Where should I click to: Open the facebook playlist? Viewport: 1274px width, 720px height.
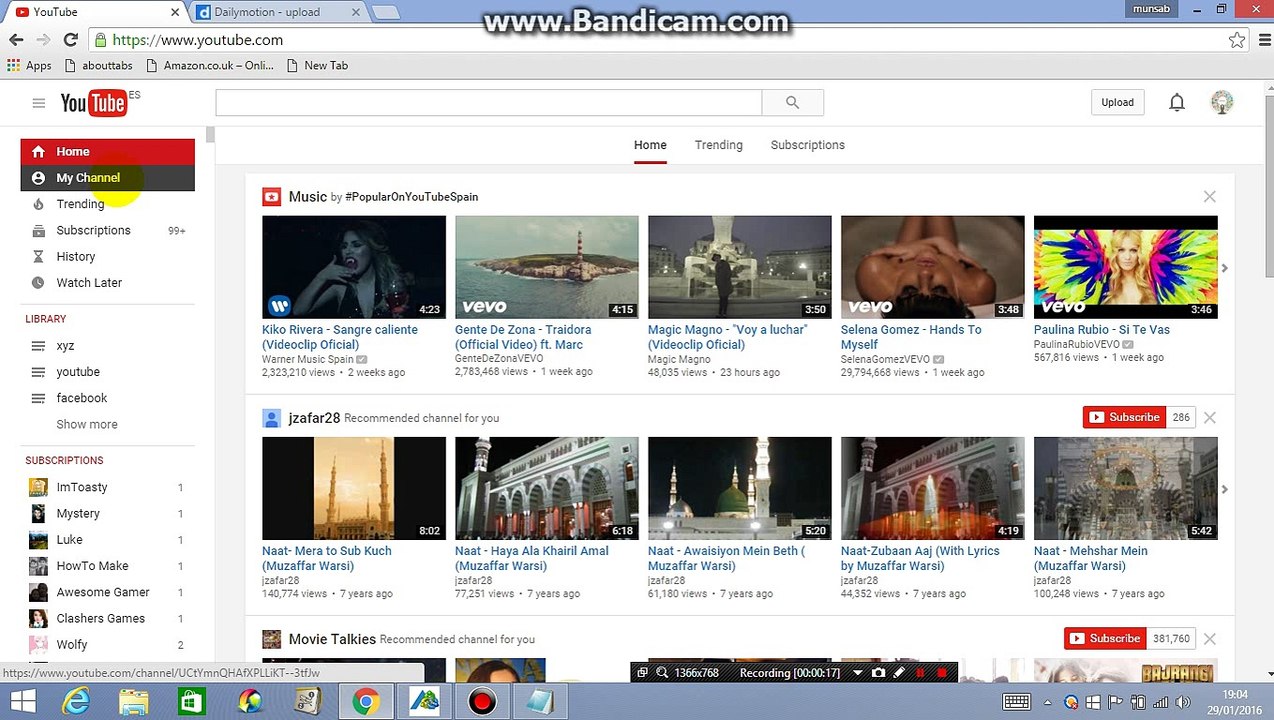tap(82, 398)
